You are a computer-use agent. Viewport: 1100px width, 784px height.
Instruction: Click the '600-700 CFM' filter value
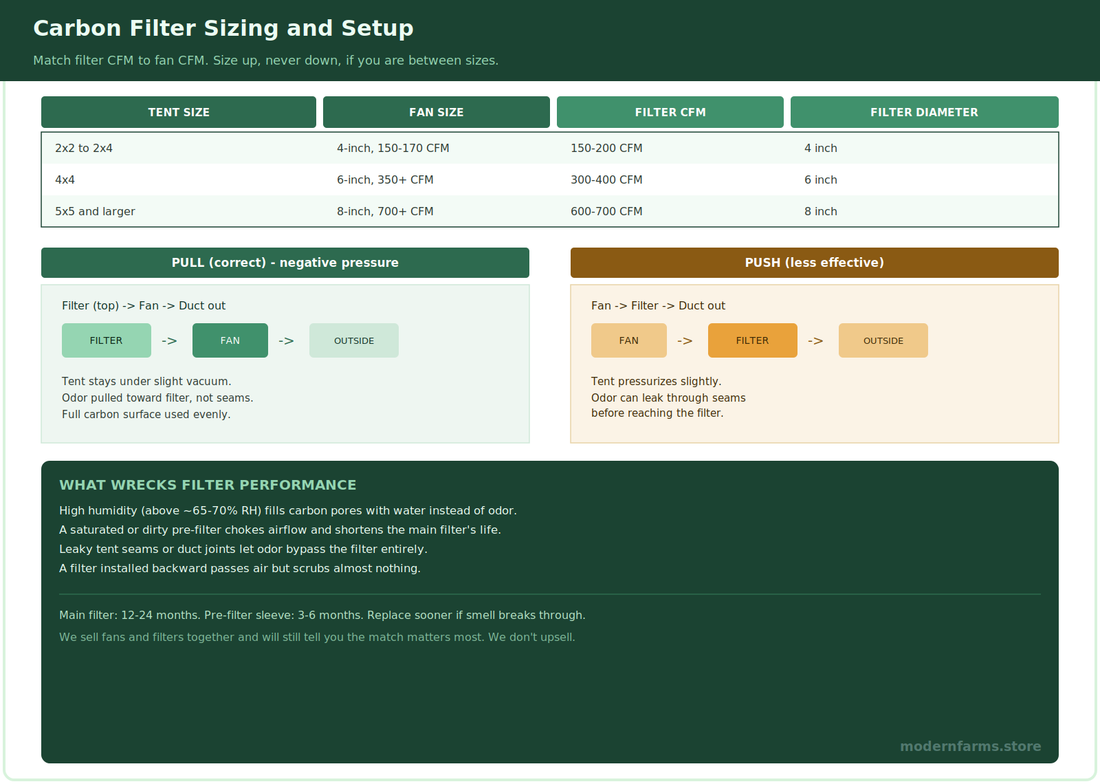(606, 211)
